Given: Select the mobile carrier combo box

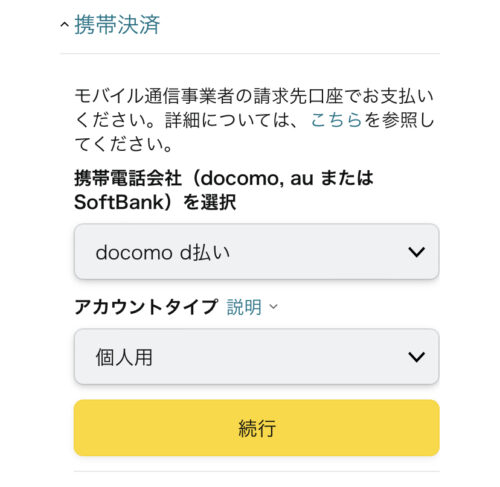Looking at the screenshot, I should click(256, 252).
